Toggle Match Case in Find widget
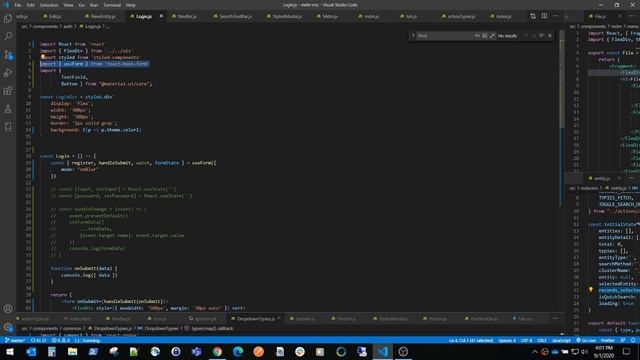This screenshot has width=640, height=360. [x=477, y=36]
